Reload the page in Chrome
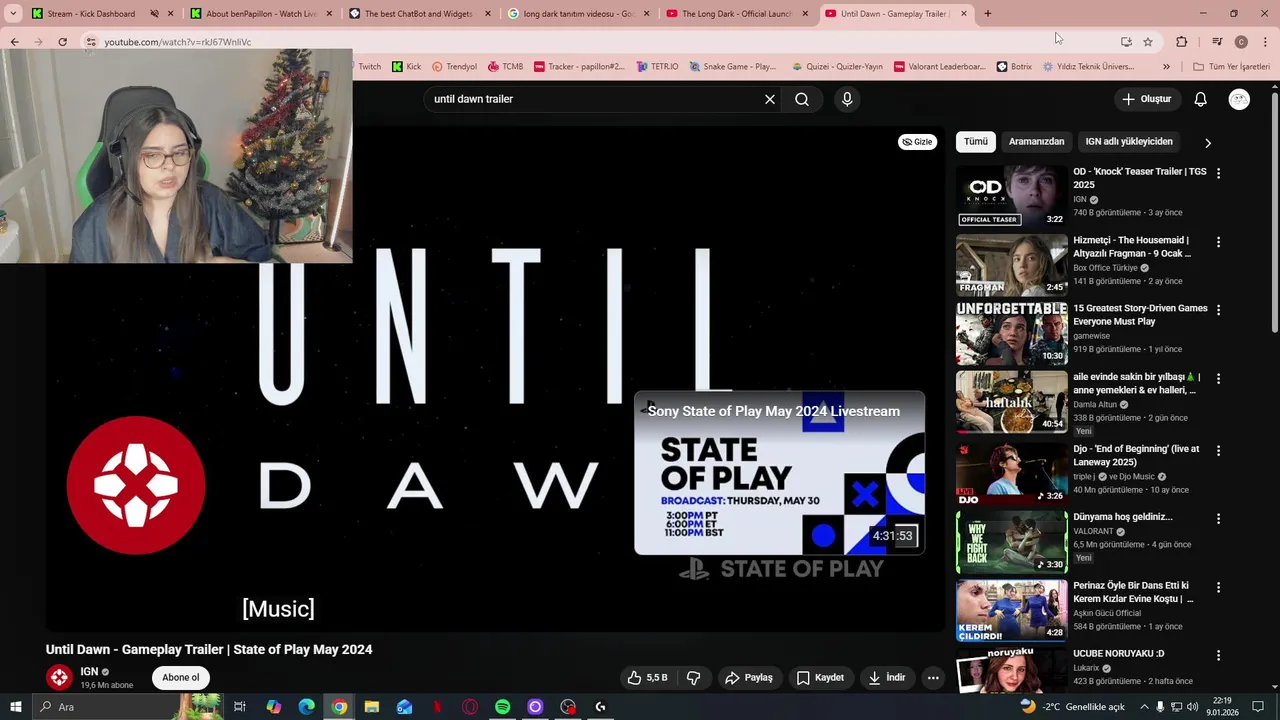The width and height of the screenshot is (1280, 720). pos(62,42)
